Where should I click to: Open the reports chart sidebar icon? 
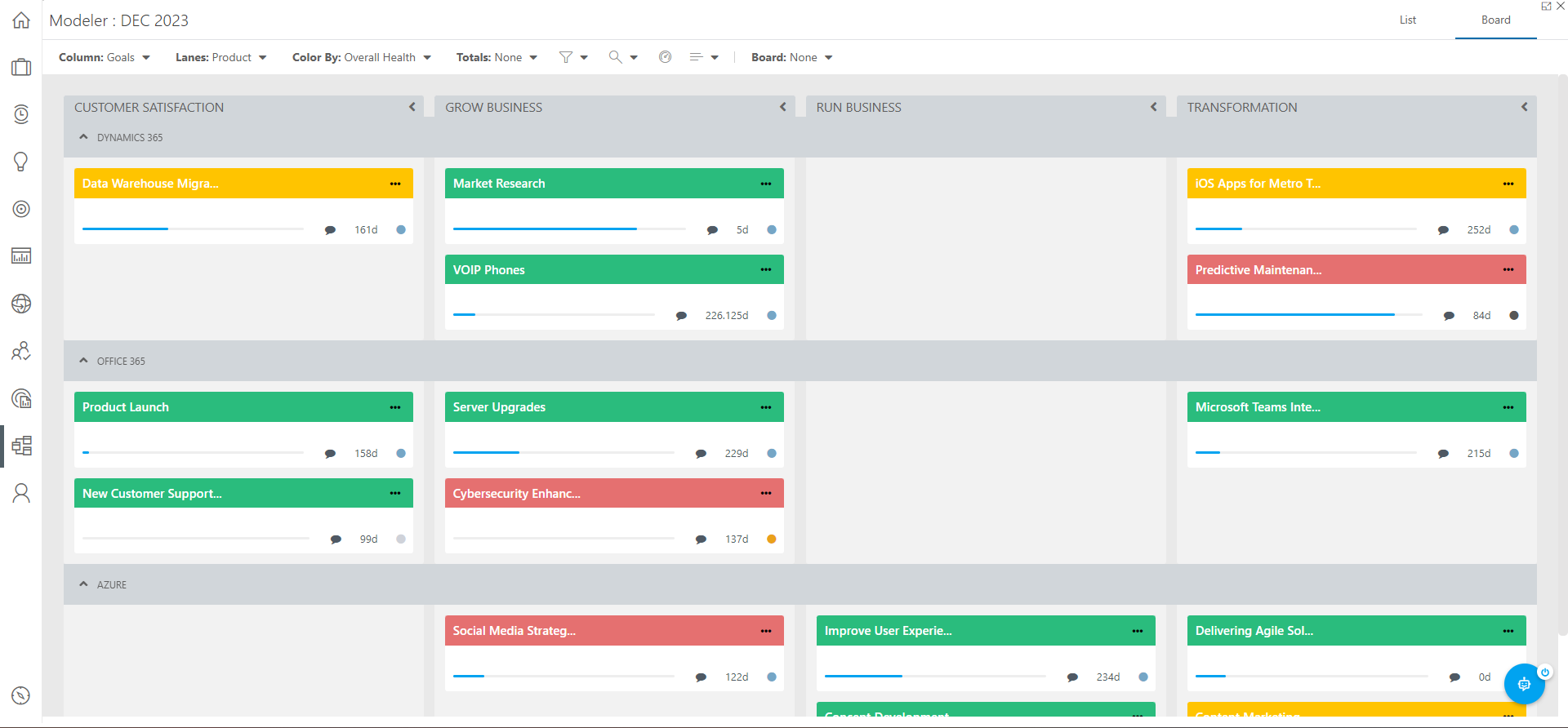(x=21, y=256)
